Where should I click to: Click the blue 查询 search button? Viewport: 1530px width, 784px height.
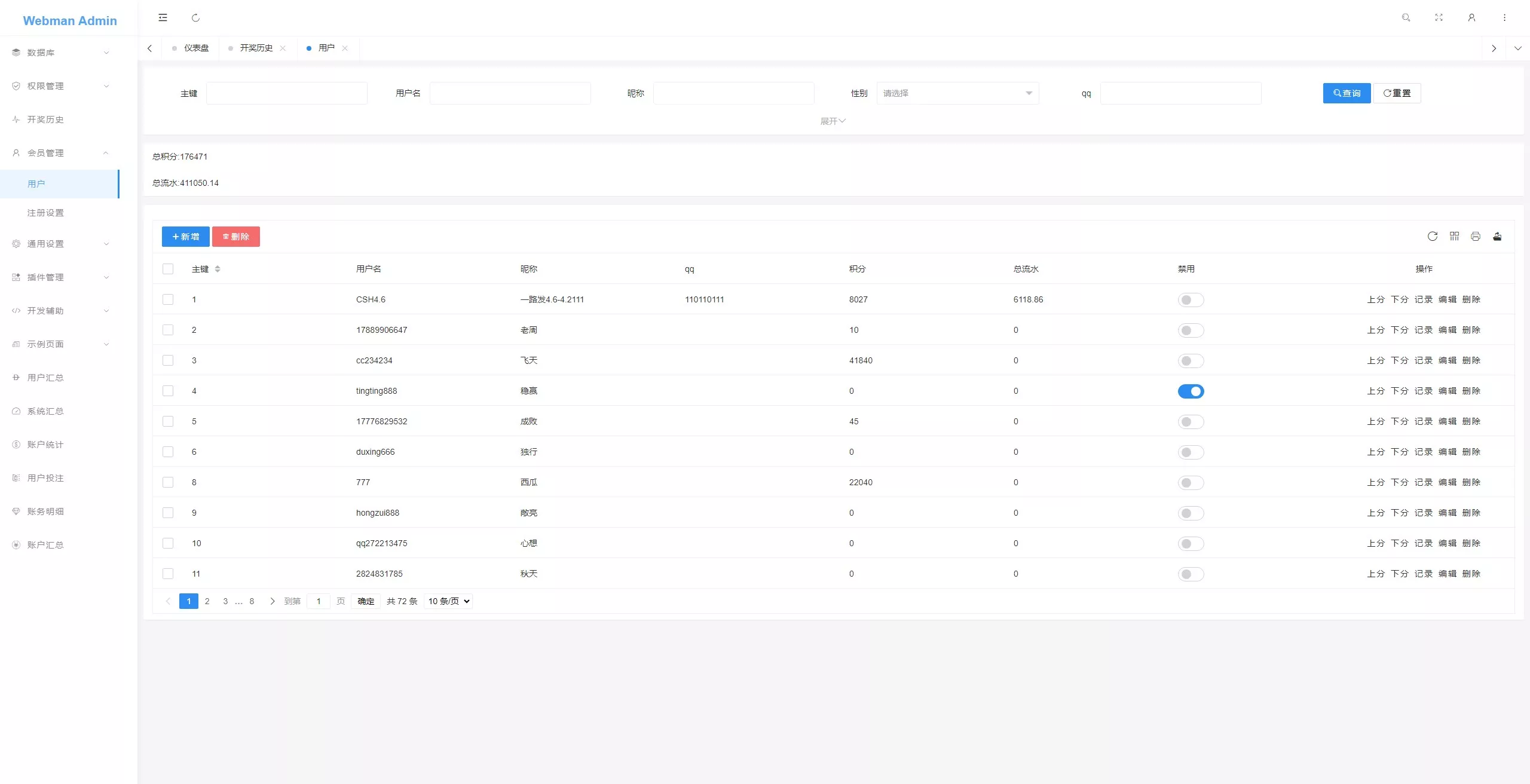coord(1347,93)
